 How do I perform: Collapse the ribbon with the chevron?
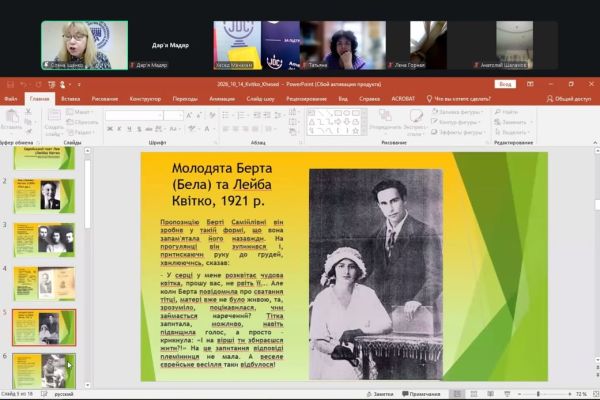point(595,142)
